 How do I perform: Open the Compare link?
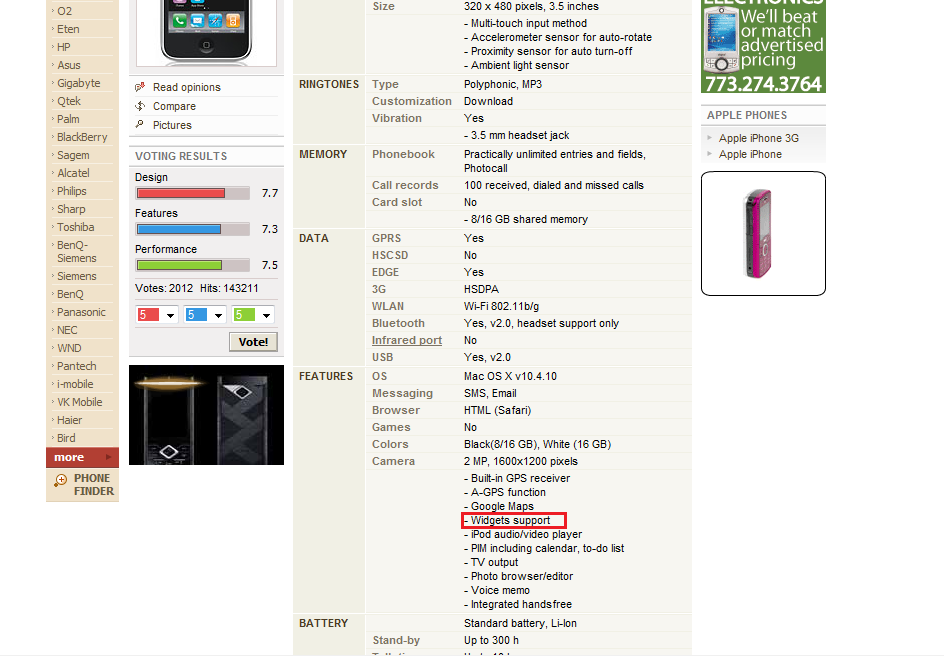pyautogui.click(x=174, y=106)
